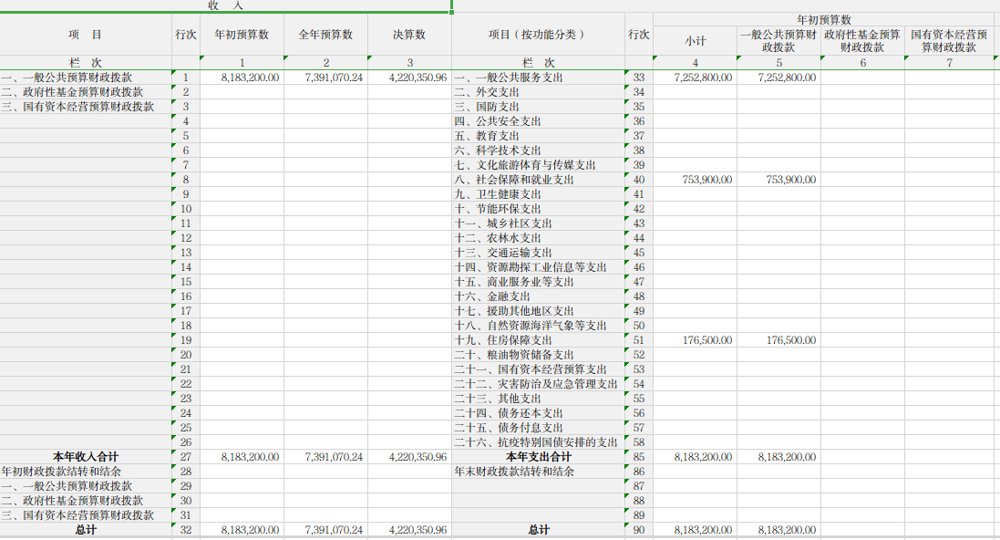1000x540 pixels.
Task: Click the 全年预算数 column header
Action: point(325,34)
